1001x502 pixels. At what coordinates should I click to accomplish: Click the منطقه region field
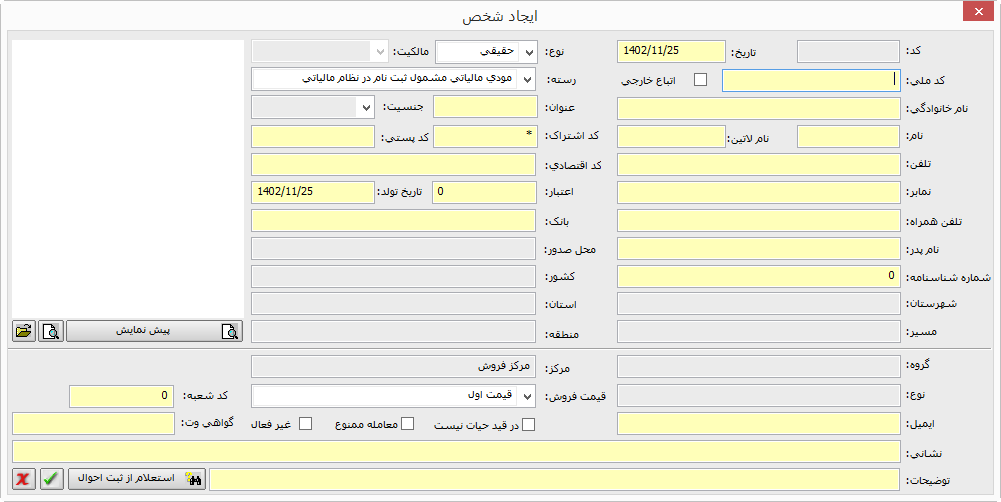pyautogui.click(x=393, y=331)
